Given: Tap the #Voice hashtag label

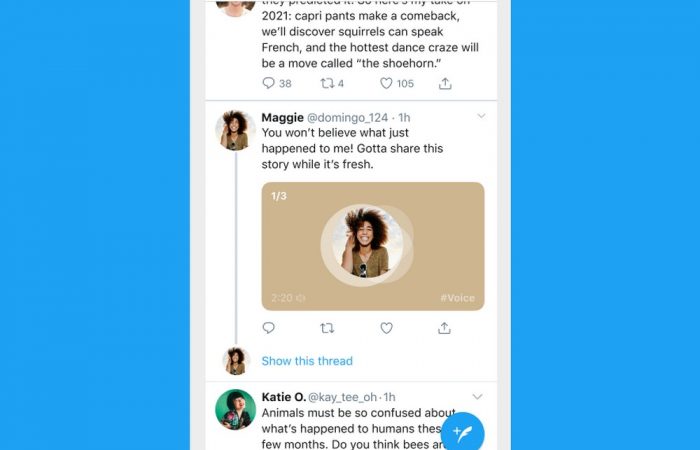Looking at the screenshot, I should (x=457, y=298).
